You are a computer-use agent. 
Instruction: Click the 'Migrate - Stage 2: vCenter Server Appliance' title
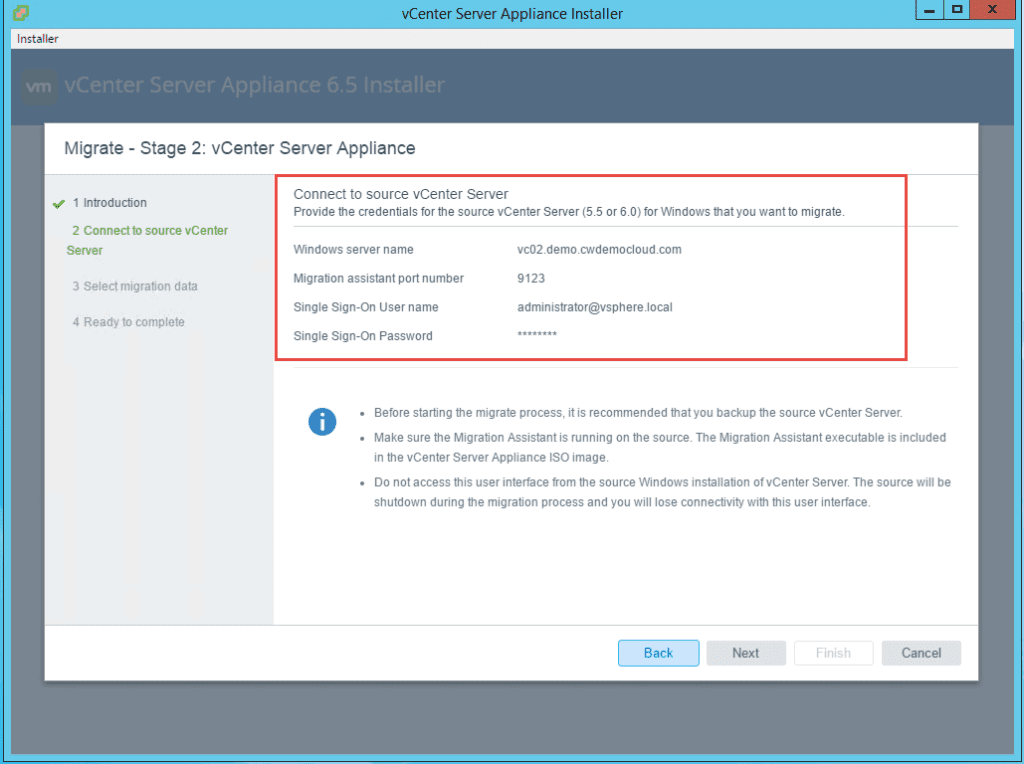[x=240, y=148]
